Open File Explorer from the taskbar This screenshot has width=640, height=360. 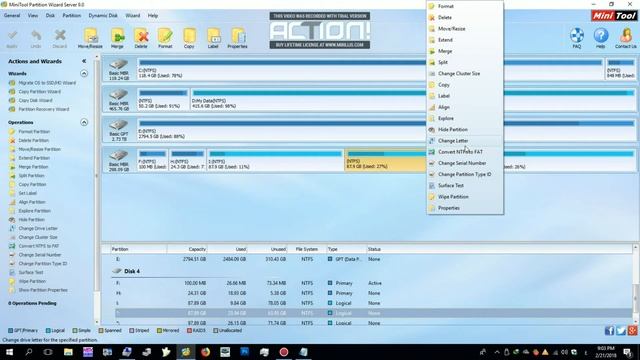[68, 352]
